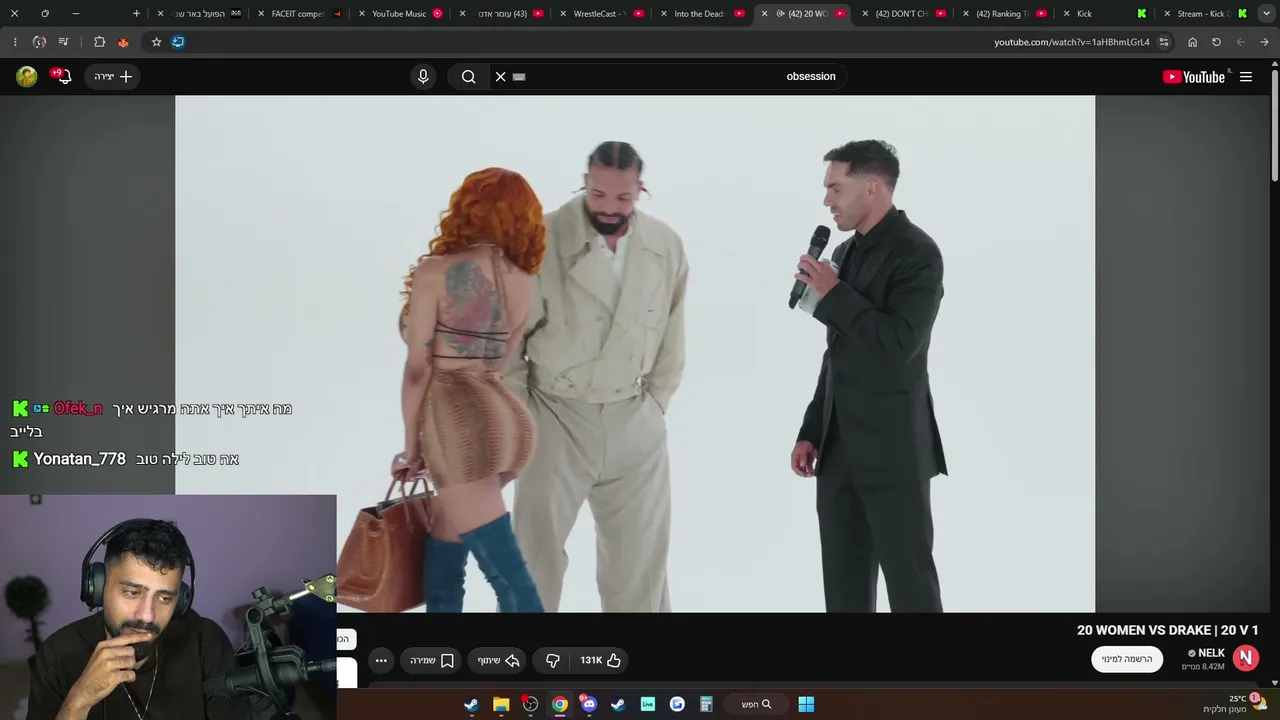Dislike the video with the thumbs-down
The image size is (1280, 720).
(x=553, y=660)
